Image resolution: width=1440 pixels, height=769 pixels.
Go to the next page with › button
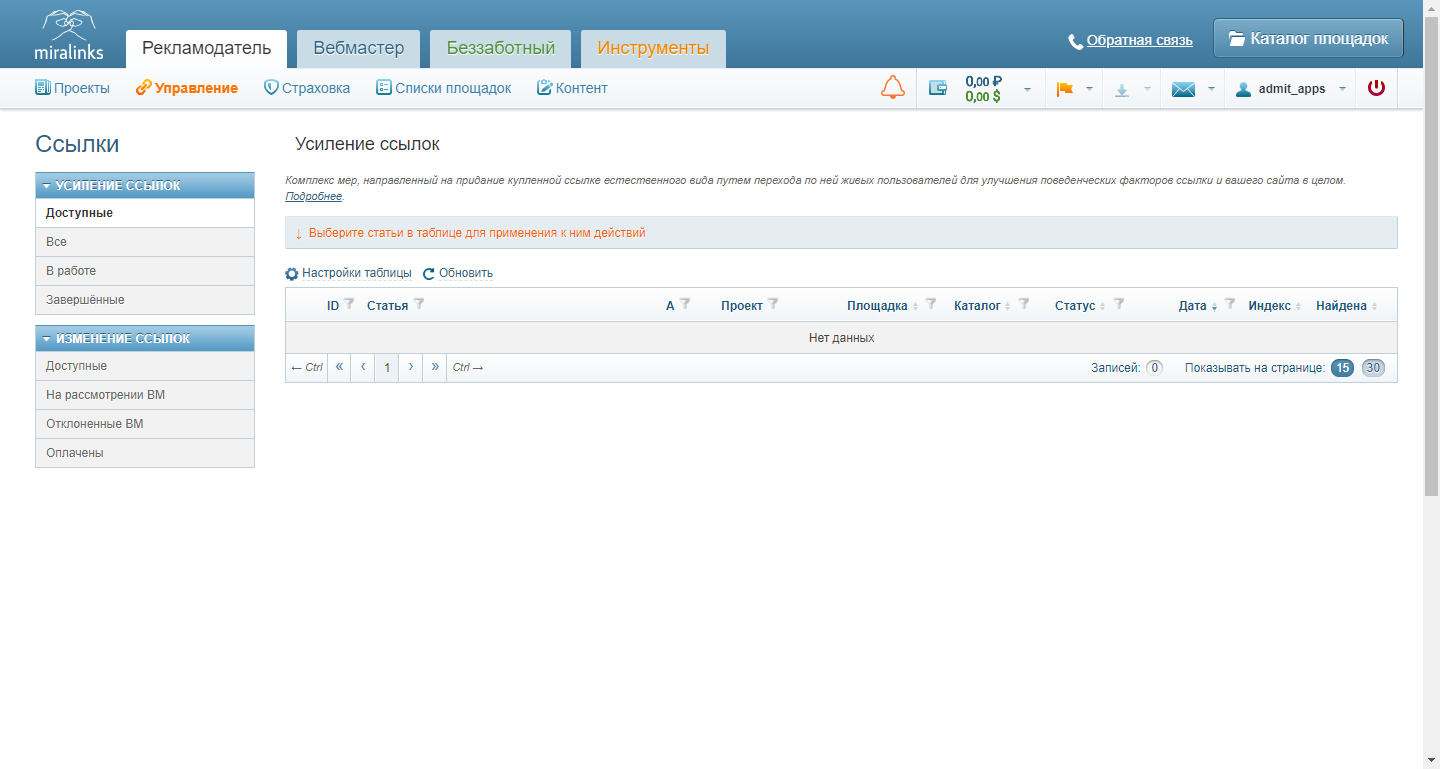coord(411,367)
